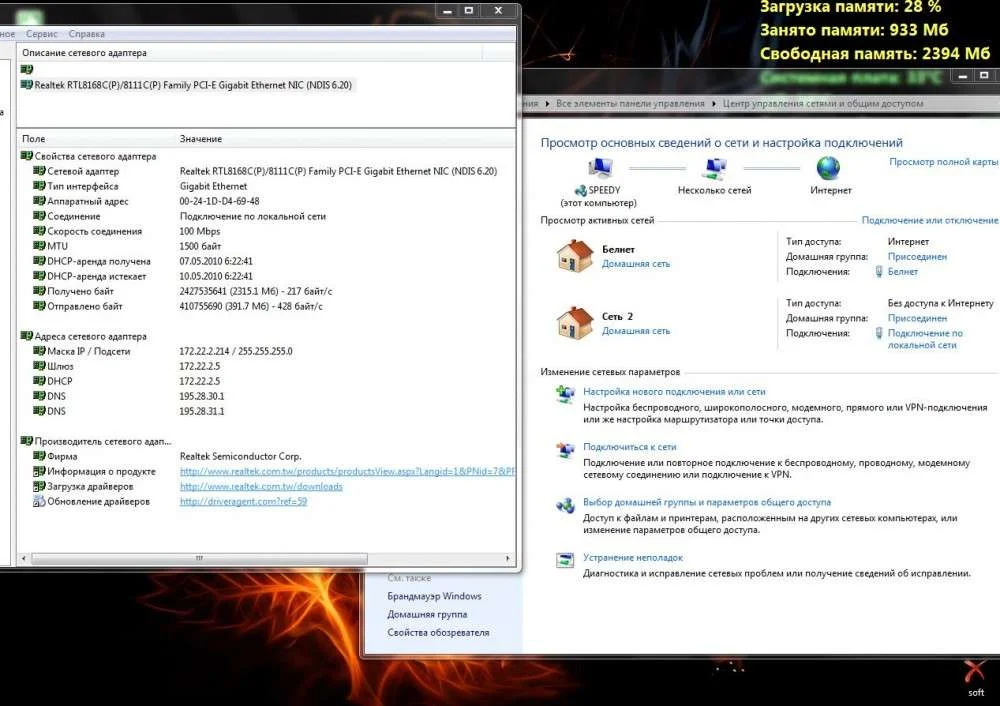The image size is (1000, 706).
Task: Select the MAC address value 00-24-1D-D4-69-48
Action: [219, 201]
